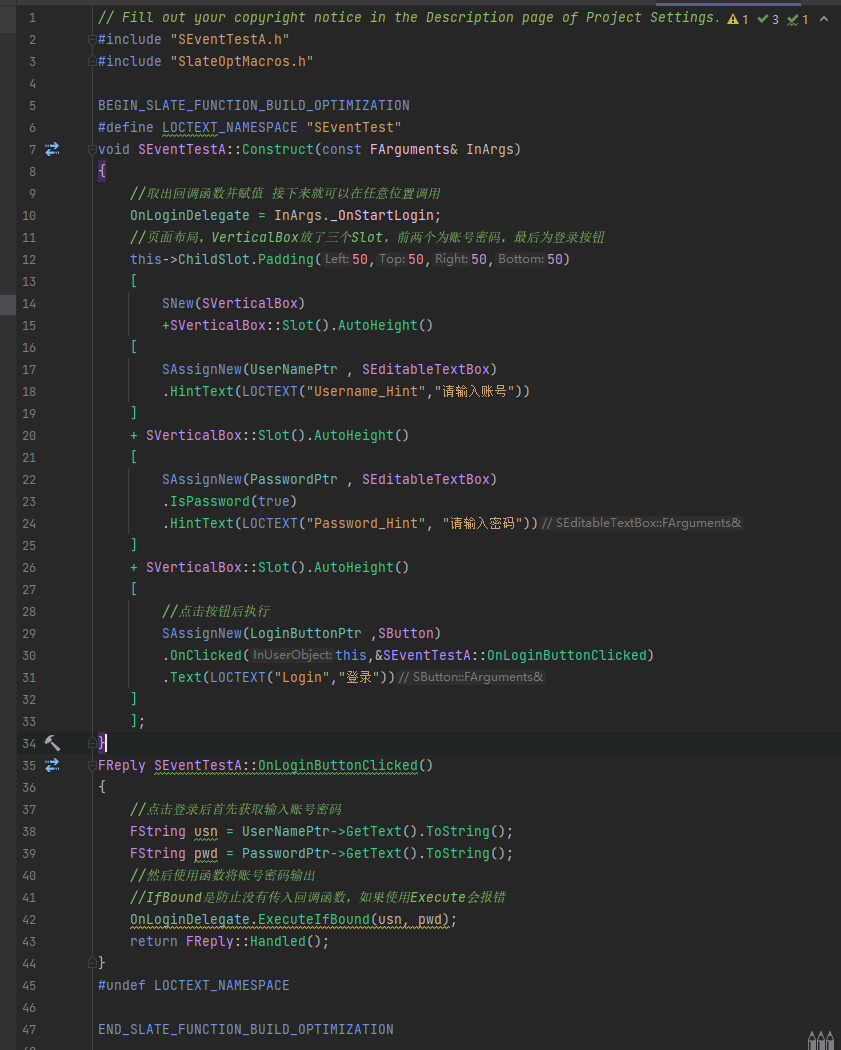
Task: Click the middle pencil icon at screen bottom right
Action: coord(819,1040)
